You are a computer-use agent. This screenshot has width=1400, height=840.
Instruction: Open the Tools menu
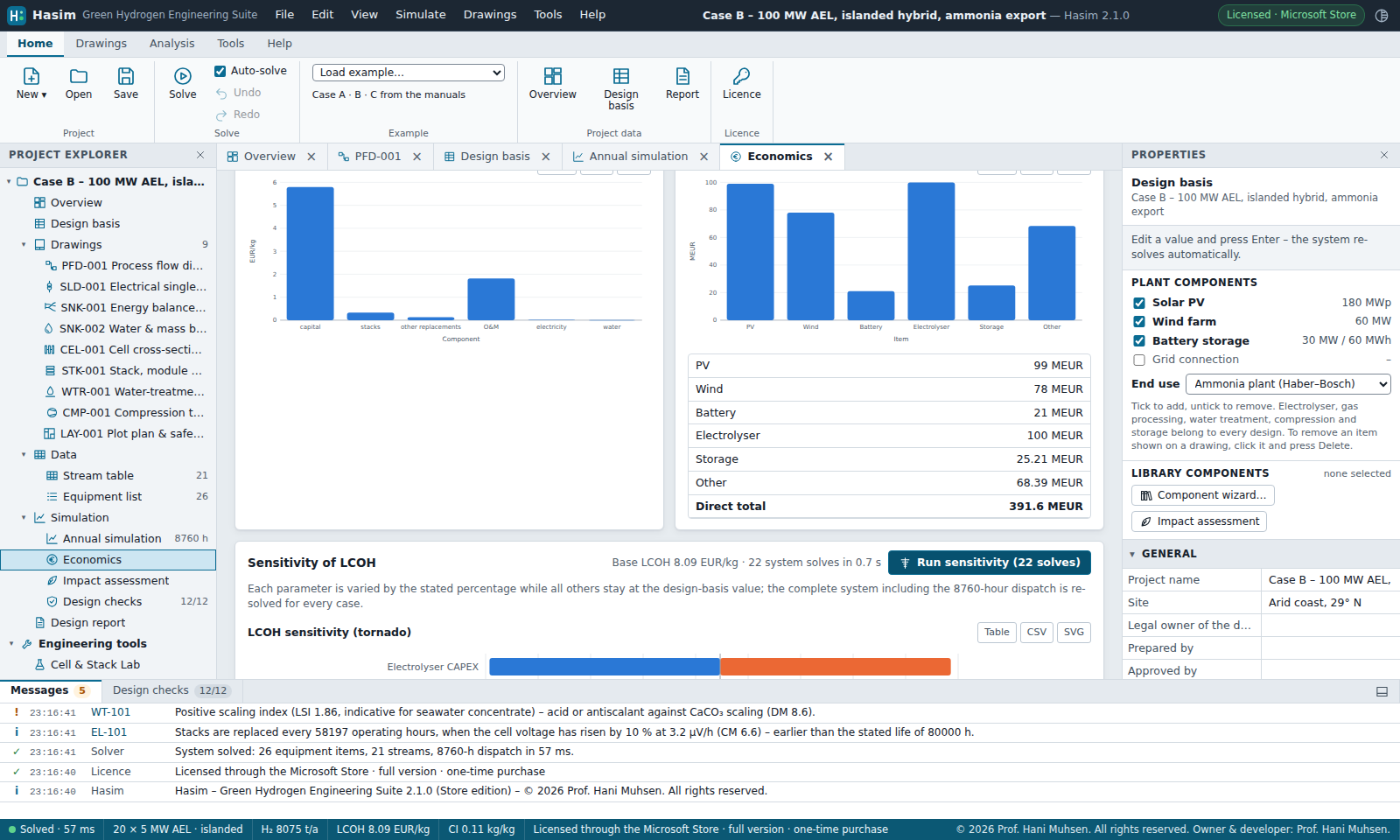click(548, 15)
